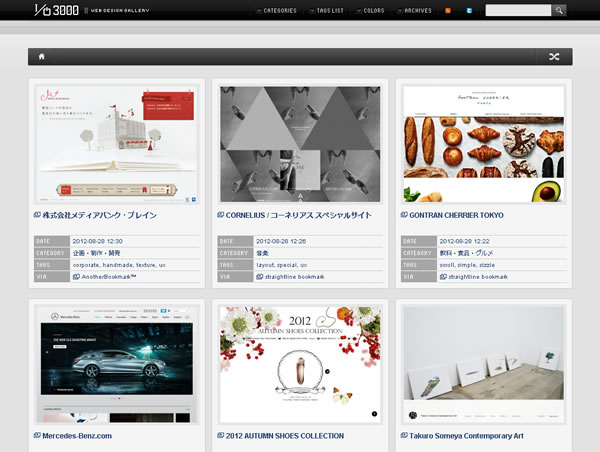The height and width of the screenshot is (452, 600).
Task: Click the date 2012-08-28 12:26
Action: point(281,241)
